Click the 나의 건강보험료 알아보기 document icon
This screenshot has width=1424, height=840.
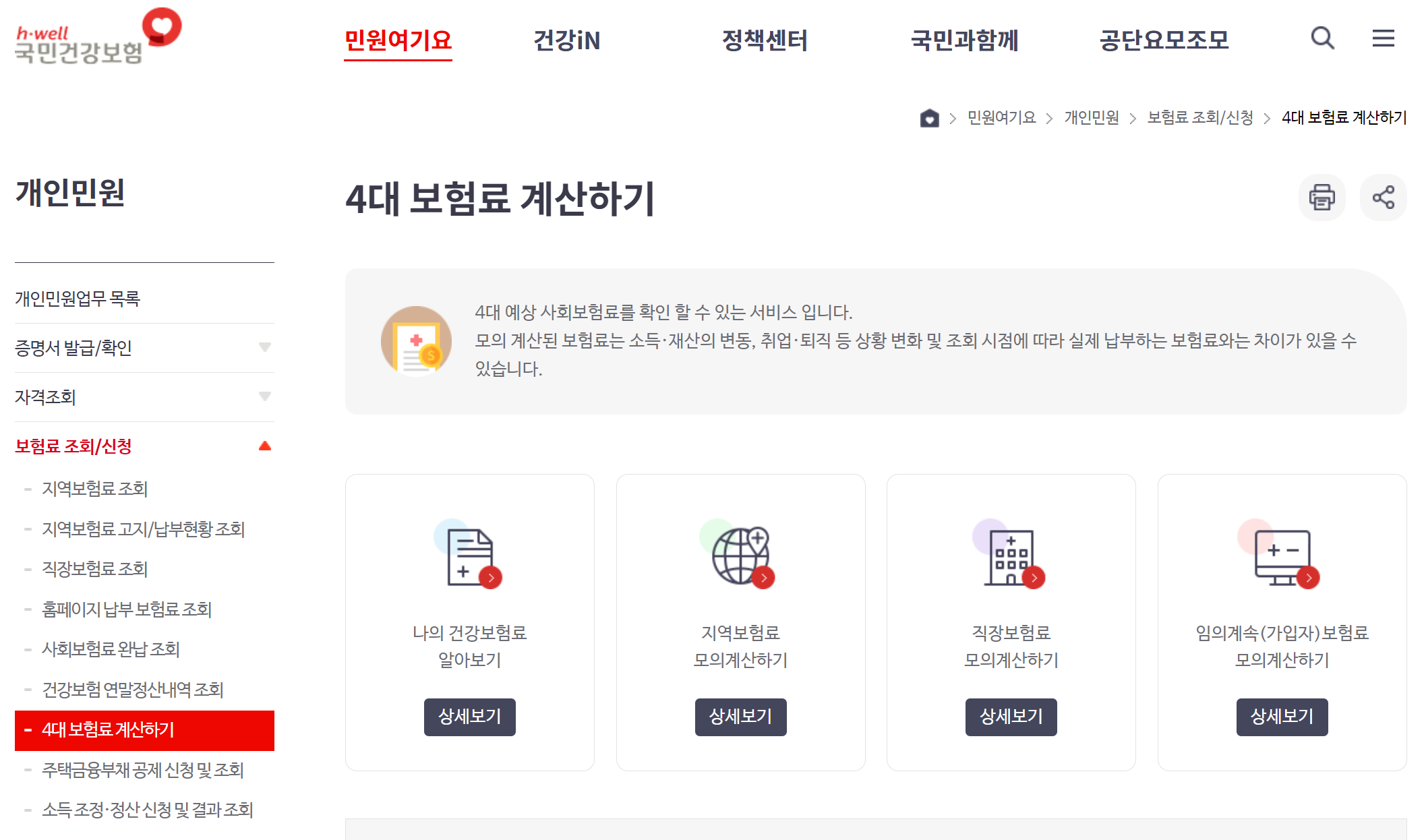pos(470,557)
